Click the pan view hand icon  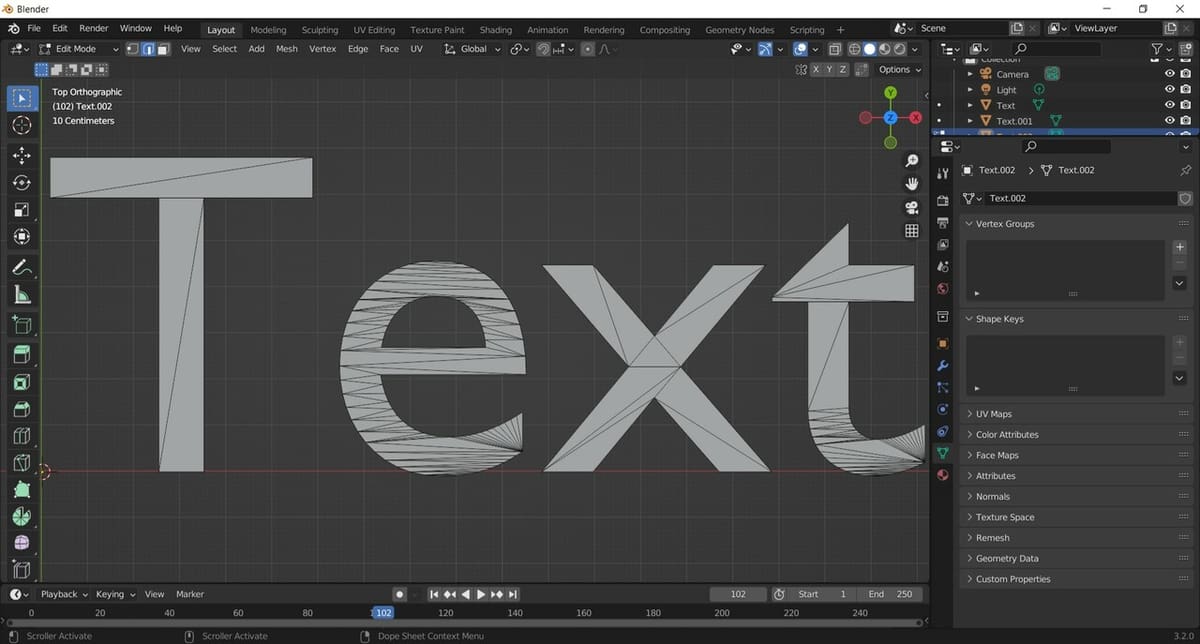point(911,184)
